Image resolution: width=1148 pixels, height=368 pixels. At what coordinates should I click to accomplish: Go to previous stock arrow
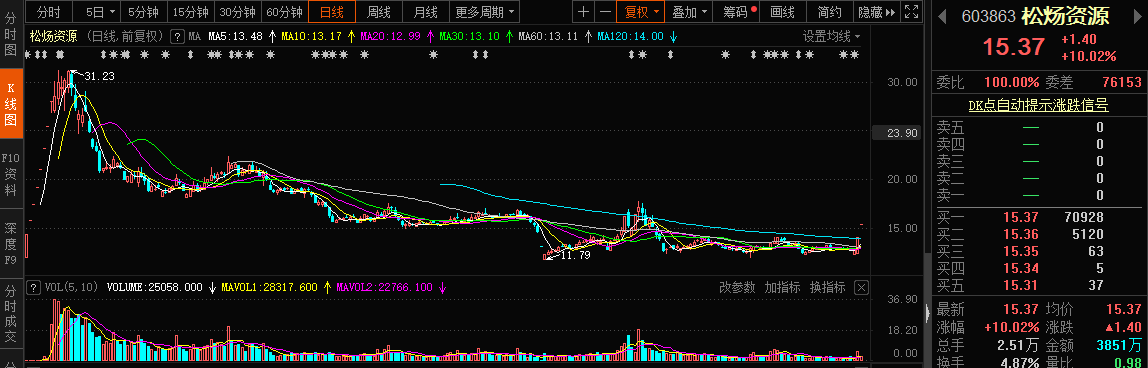tap(942, 15)
